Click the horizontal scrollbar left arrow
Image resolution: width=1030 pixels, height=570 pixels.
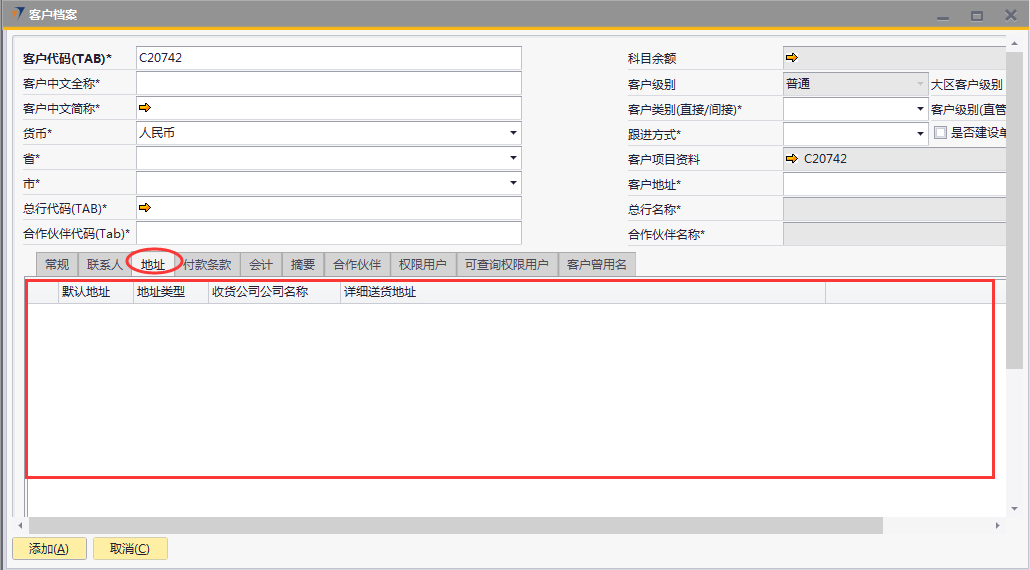point(20,526)
